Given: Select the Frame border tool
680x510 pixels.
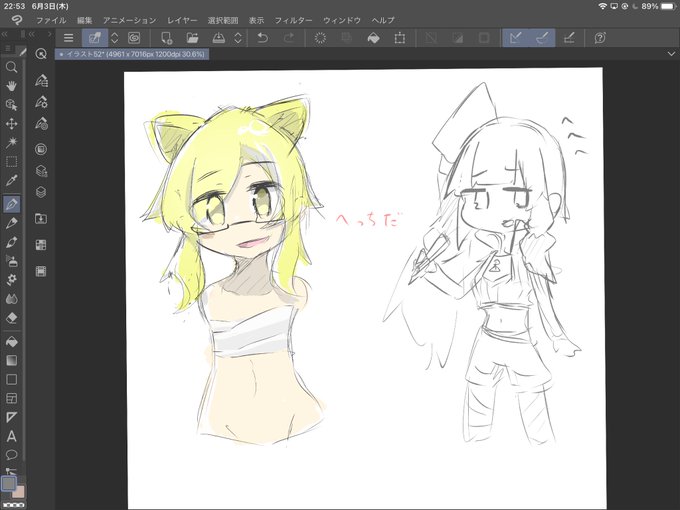Looking at the screenshot, I should point(12,399).
